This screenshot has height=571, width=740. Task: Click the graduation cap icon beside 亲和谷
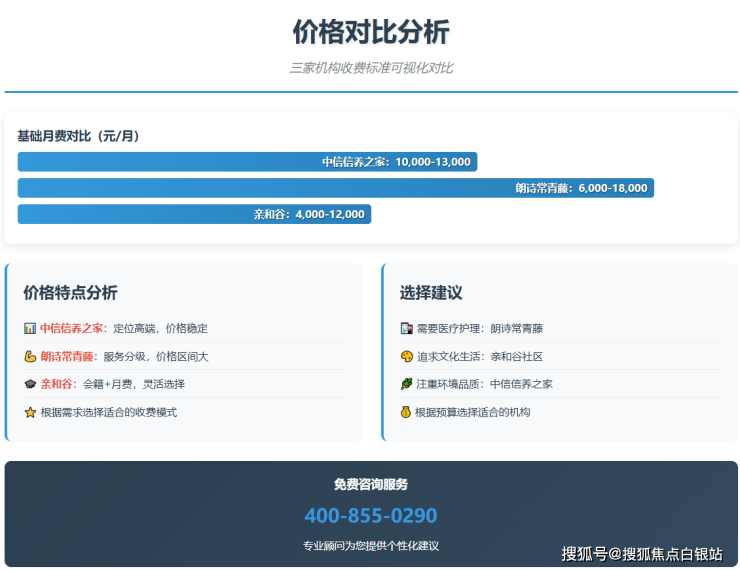pos(30,384)
